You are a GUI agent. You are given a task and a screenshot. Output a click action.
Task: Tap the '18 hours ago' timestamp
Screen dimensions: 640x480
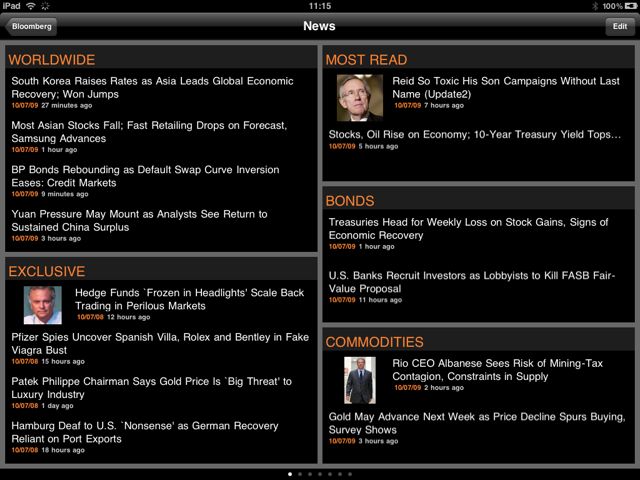(x=63, y=450)
